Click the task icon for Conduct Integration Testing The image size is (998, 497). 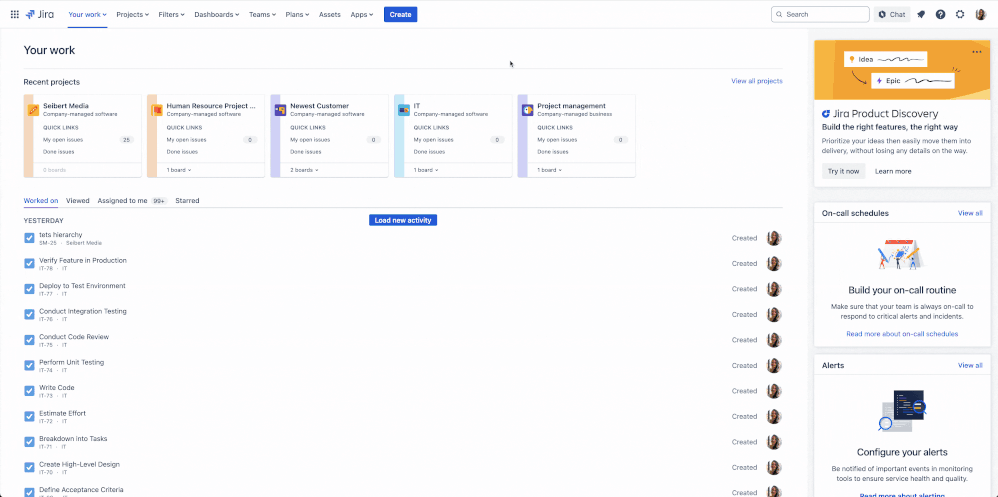pyautogui.click(x=29, y=314)
